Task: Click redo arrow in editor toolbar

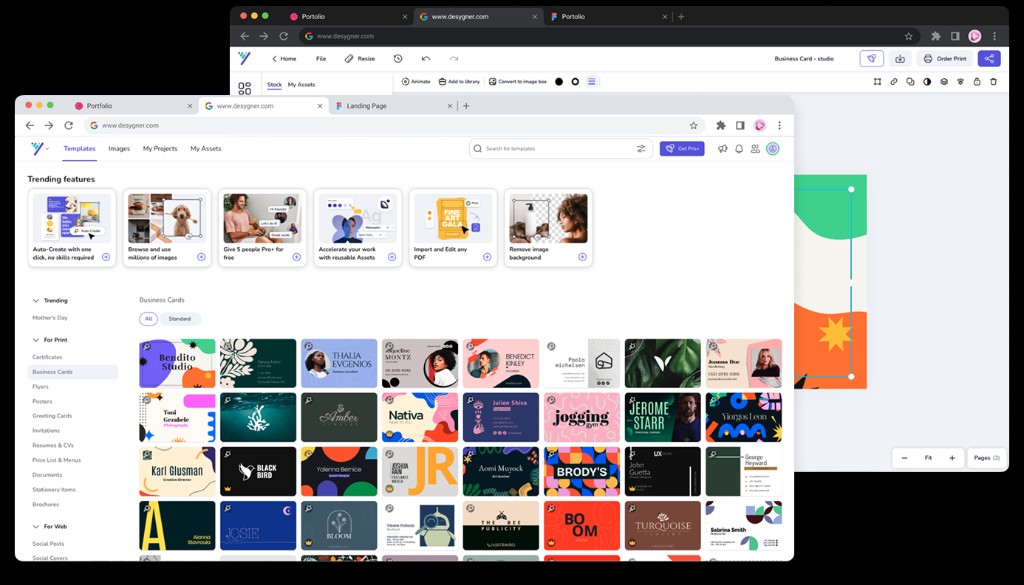Action: (454, 58)
